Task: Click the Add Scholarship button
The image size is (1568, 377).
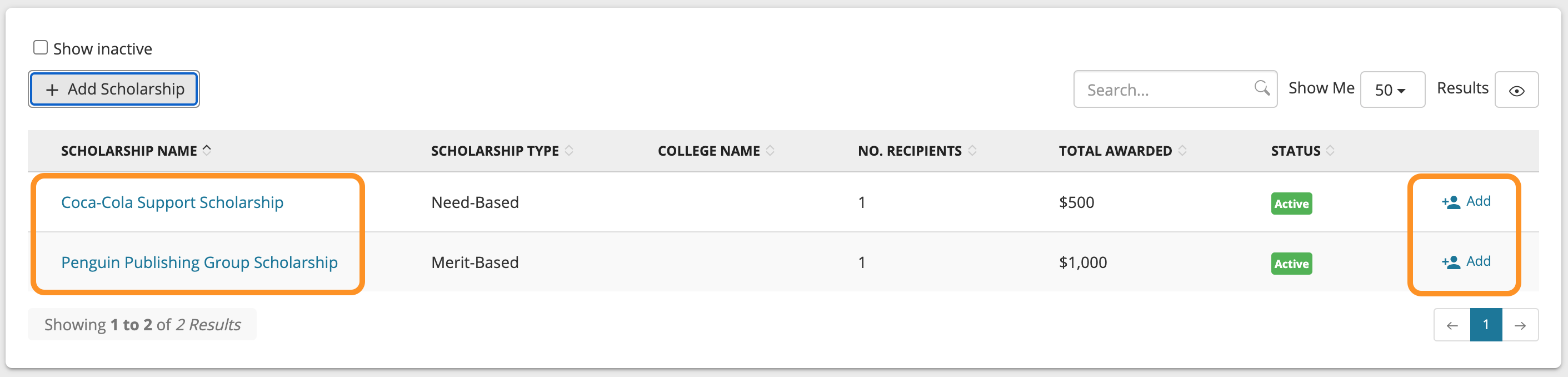Action: pyautogui.click(x=114, y=89)
